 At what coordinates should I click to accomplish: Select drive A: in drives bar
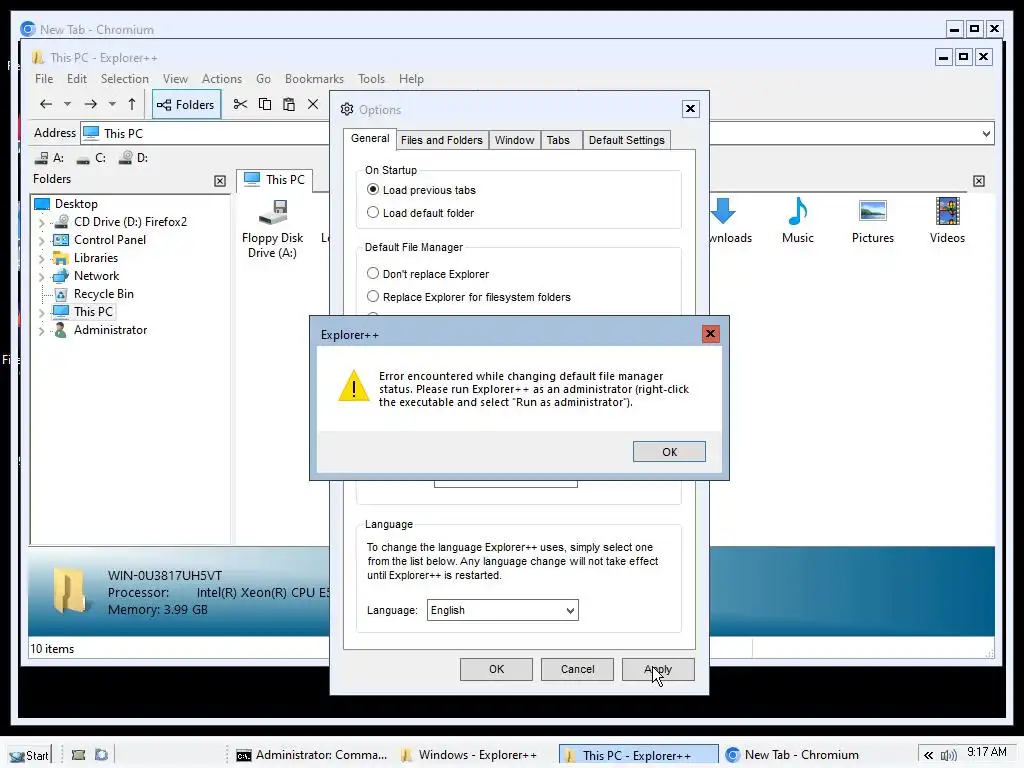[50, 158]
